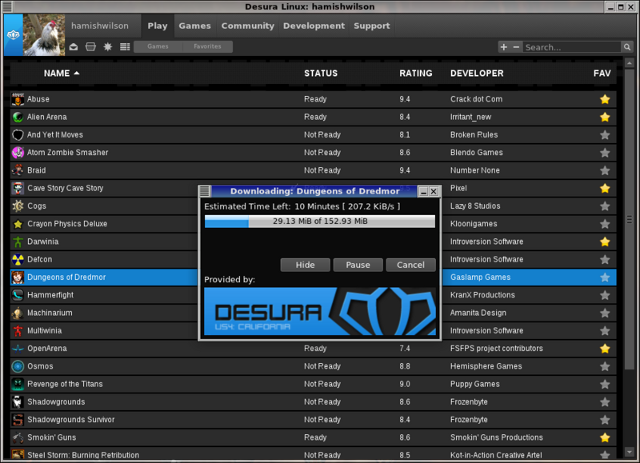Switch to list view icon
The width and height of the screenshot is (640, 463).
(125, 47)
